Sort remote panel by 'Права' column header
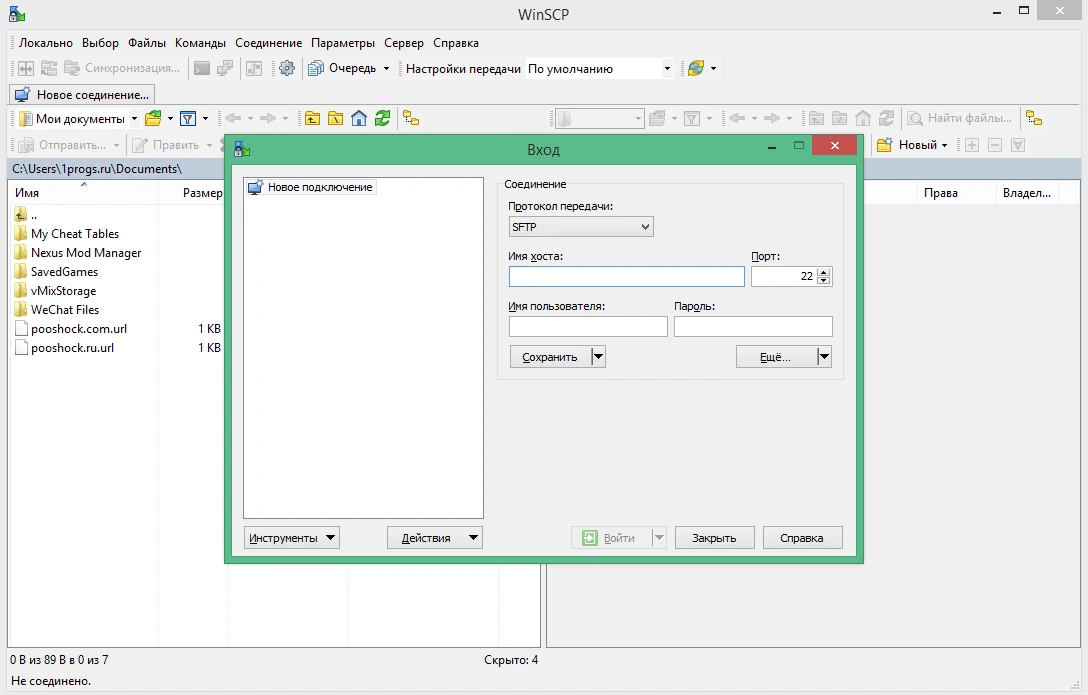The width and height of the screenshot is (1088, 695). tap(956, 193)
